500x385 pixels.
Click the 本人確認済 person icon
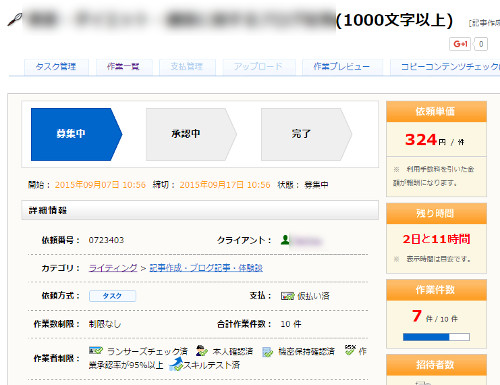(202, 351)
